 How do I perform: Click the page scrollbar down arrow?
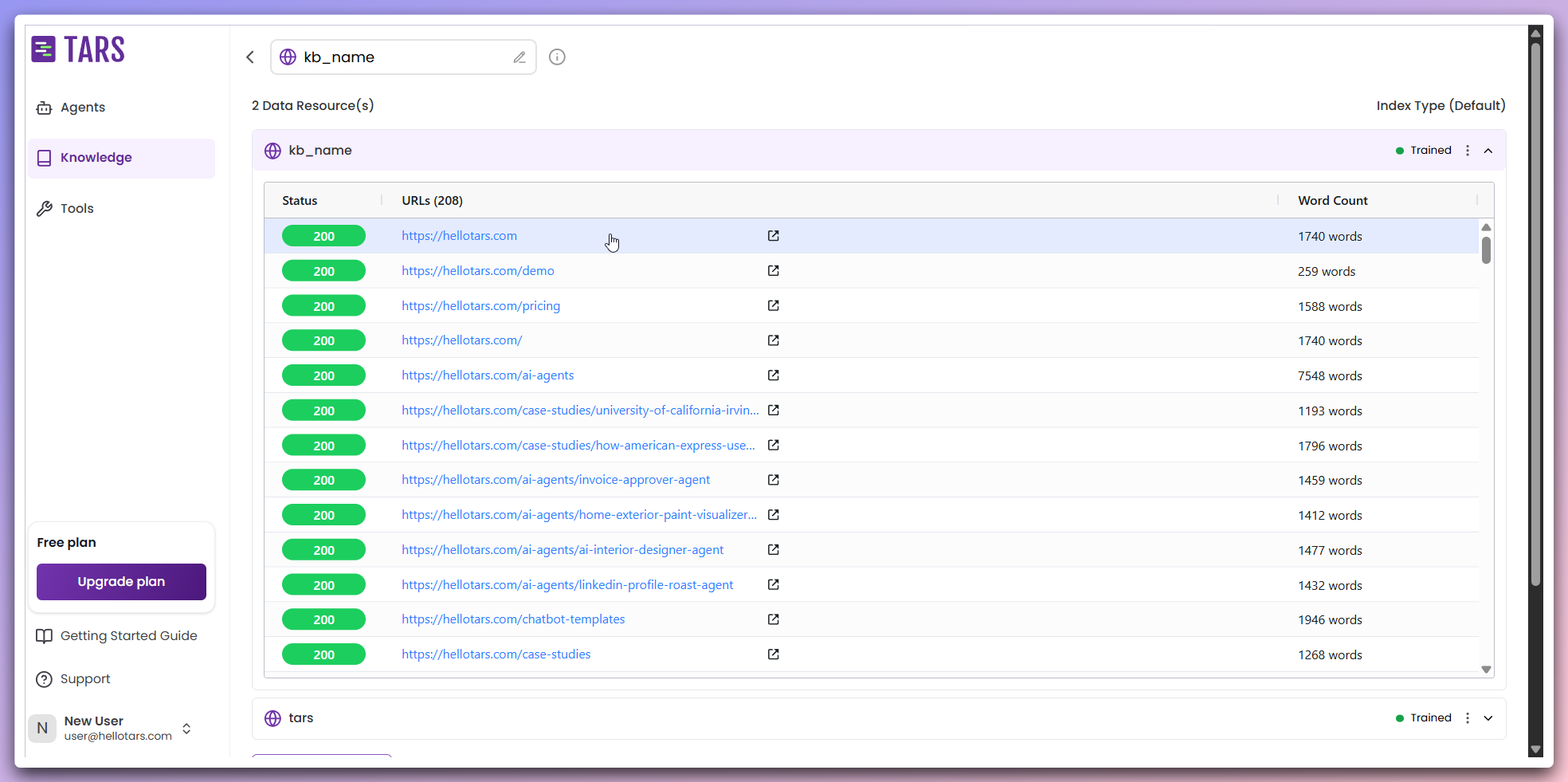coord(1536,749)
